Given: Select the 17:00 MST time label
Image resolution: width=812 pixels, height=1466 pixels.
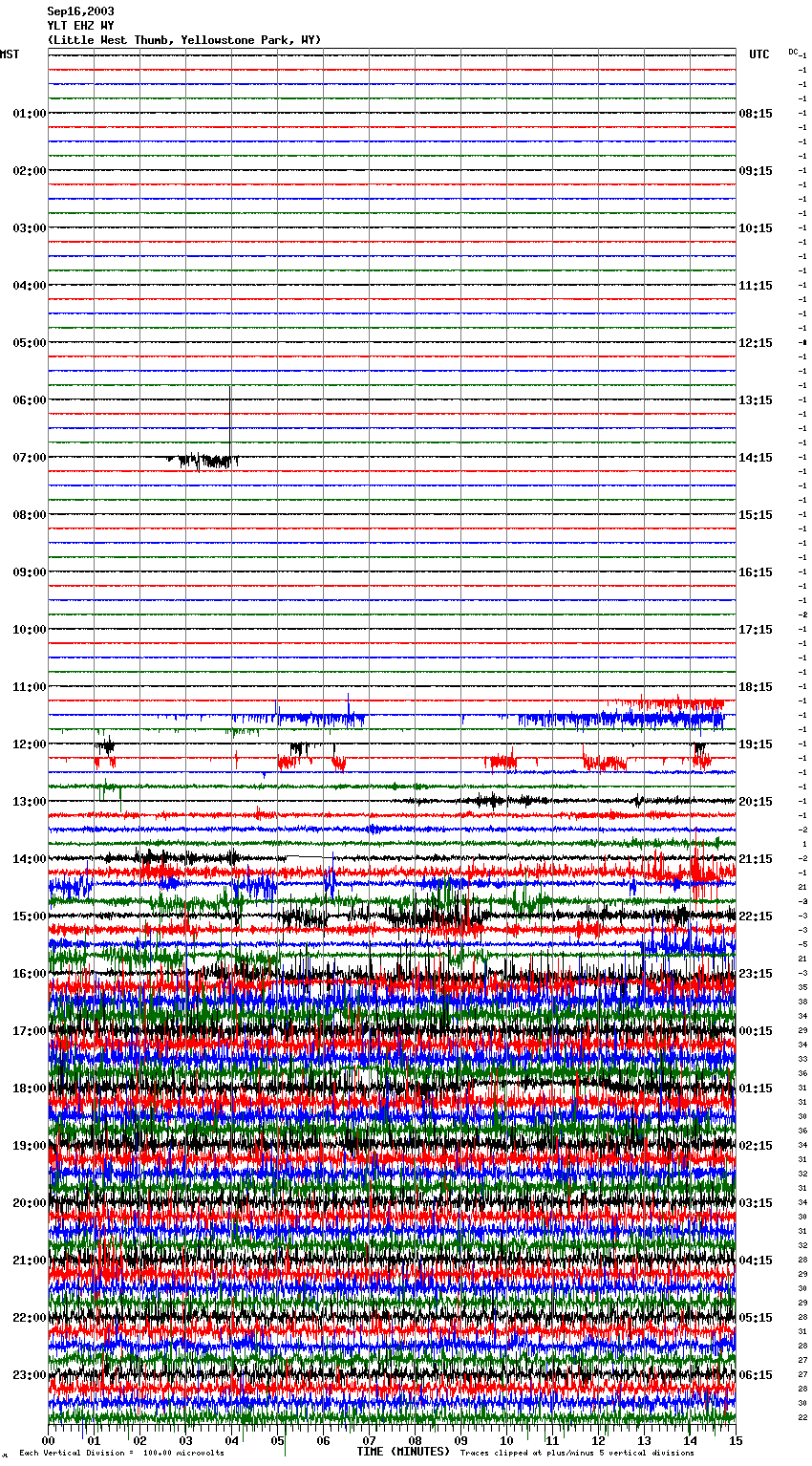Looking at the screenshot, I should coord(30,1031).
